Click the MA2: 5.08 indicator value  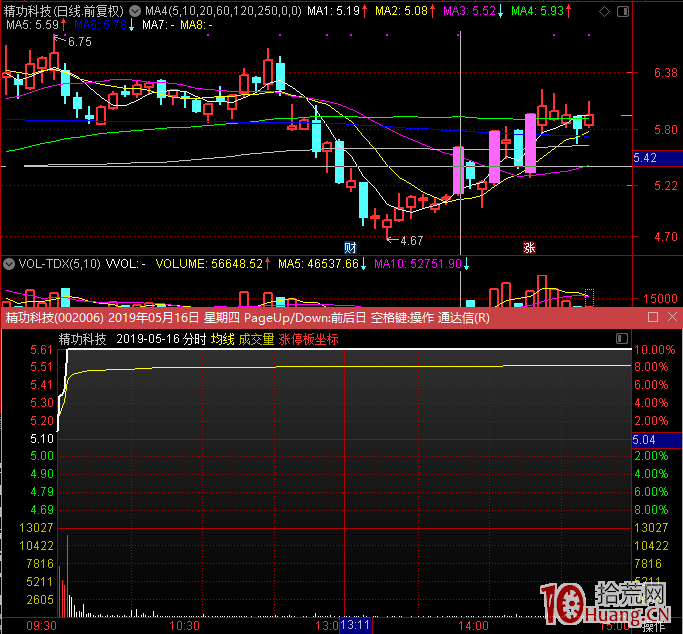tap(405, 11)
